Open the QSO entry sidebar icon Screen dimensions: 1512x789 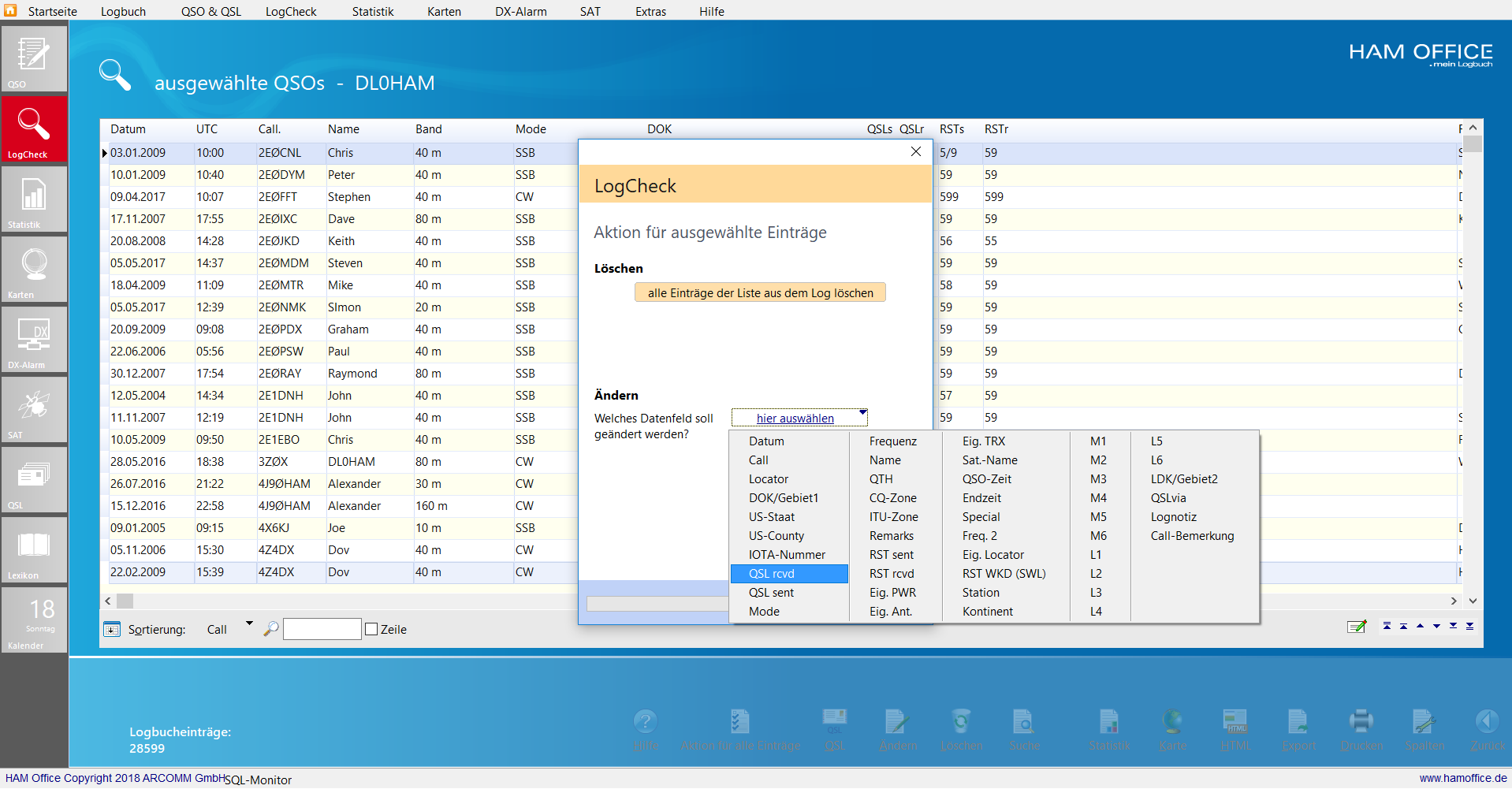[x=33, y=58]
